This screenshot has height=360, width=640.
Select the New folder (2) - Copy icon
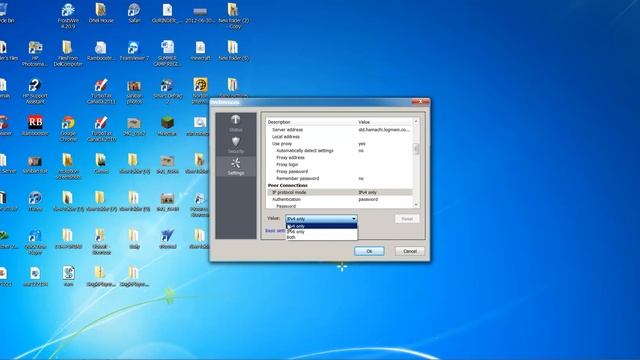pos(233,15)
